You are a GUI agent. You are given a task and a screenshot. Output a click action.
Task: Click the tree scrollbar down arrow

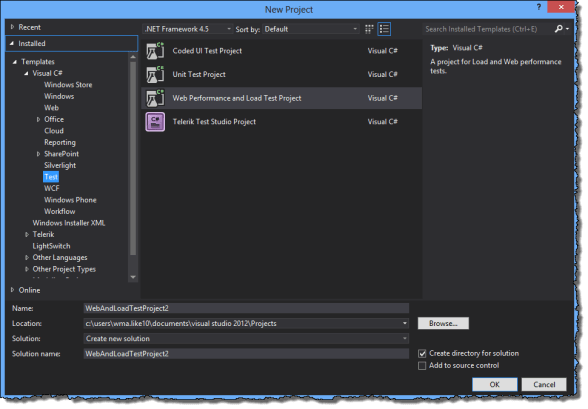pos(133,277)
